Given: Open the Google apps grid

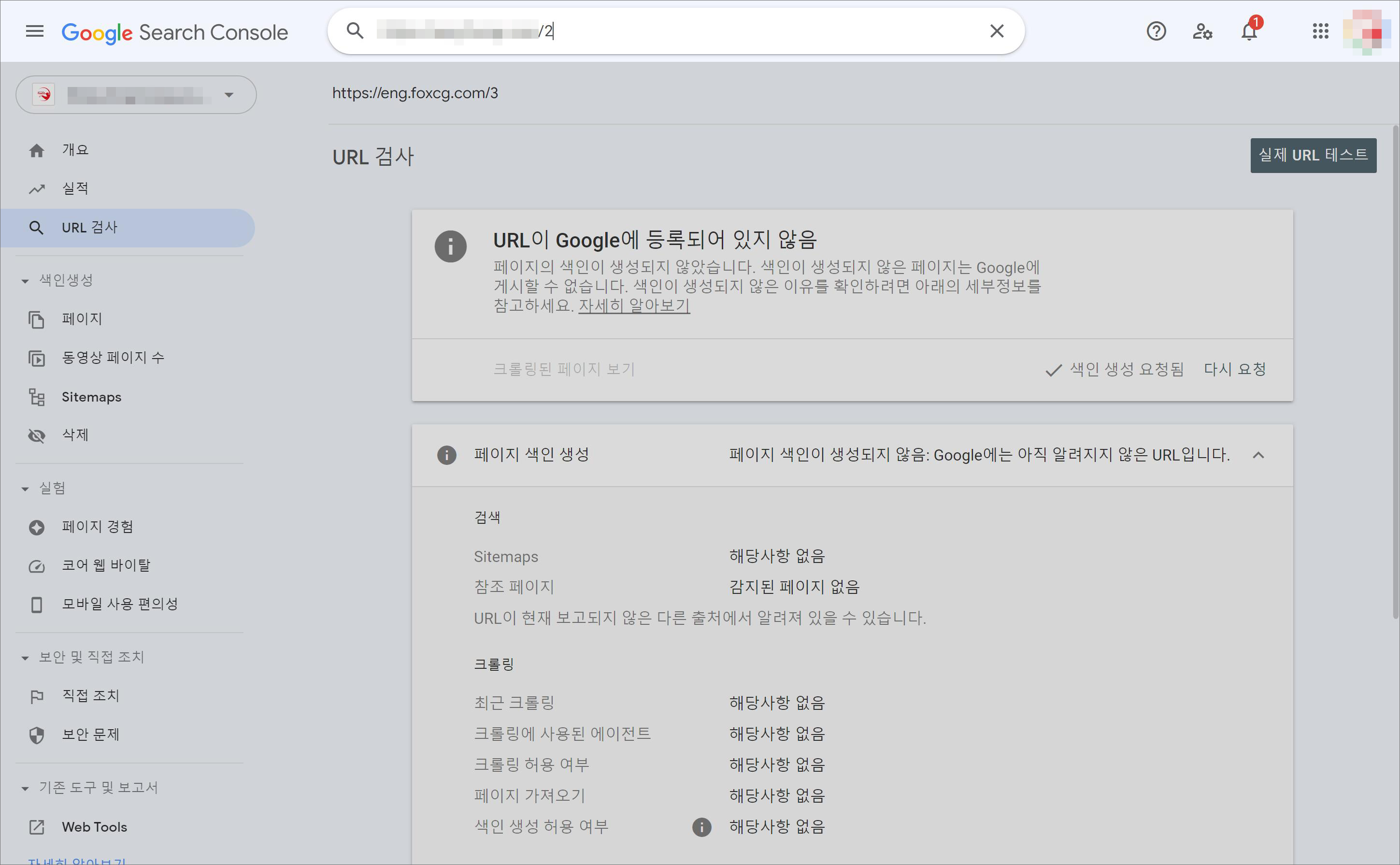Looking at the screenshot, I should point(1320,31).
